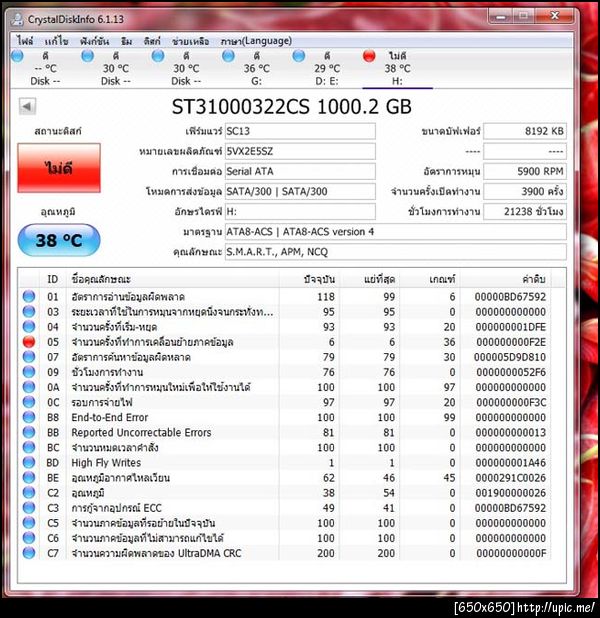The width and height of the screenshot is (600, 618).
Task: Click the interface field Serial ATA
Action: tap(300, 171)
